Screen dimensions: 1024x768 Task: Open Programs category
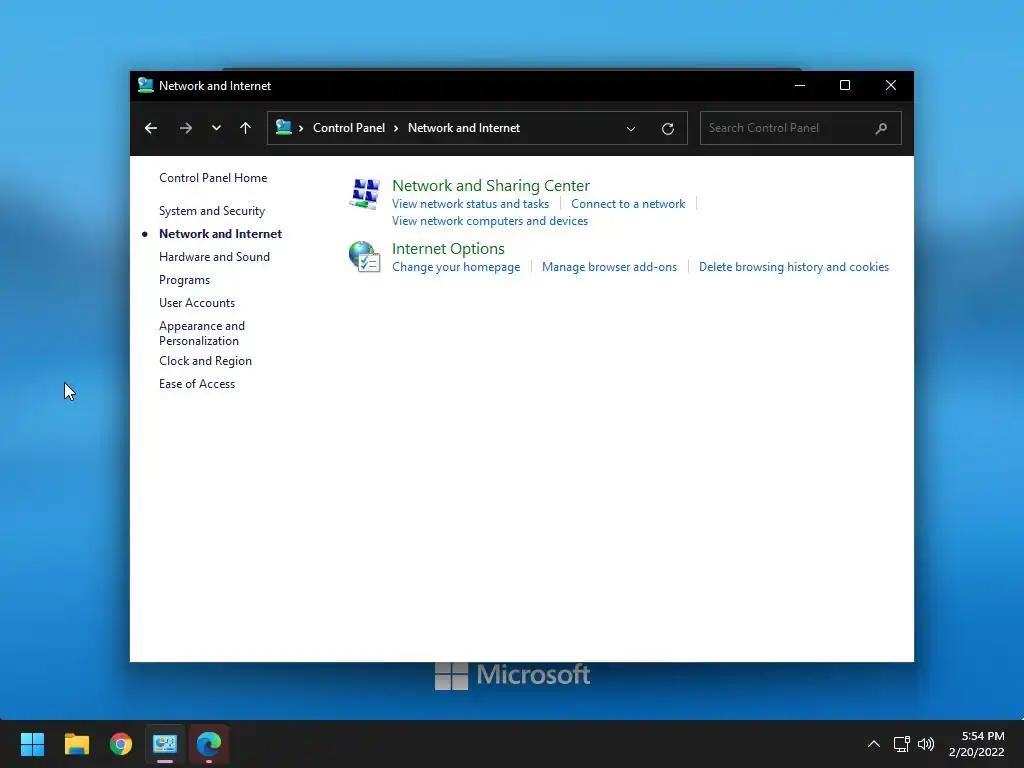(184, 280)
